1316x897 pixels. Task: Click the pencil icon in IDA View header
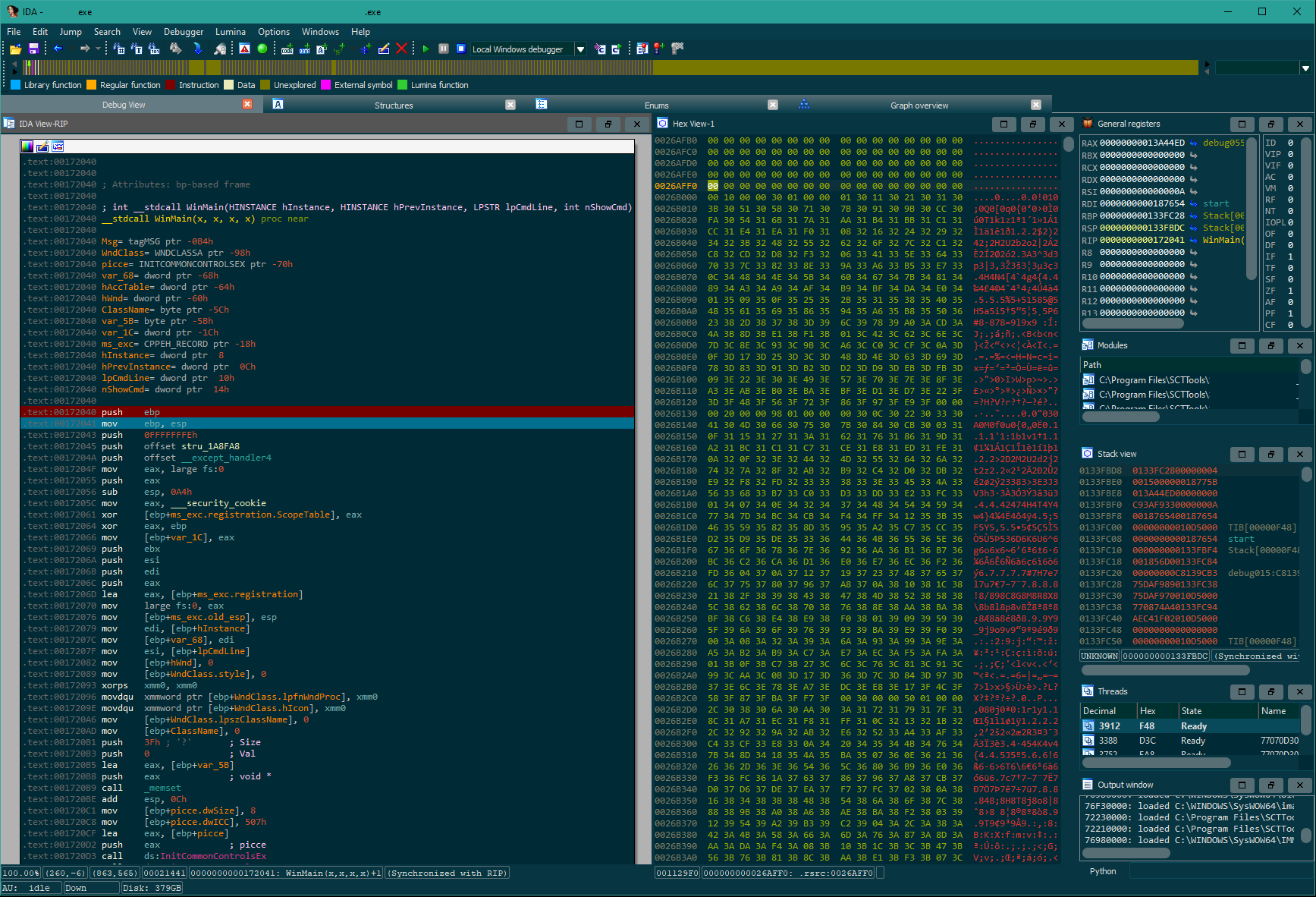[x=42, y=146]
